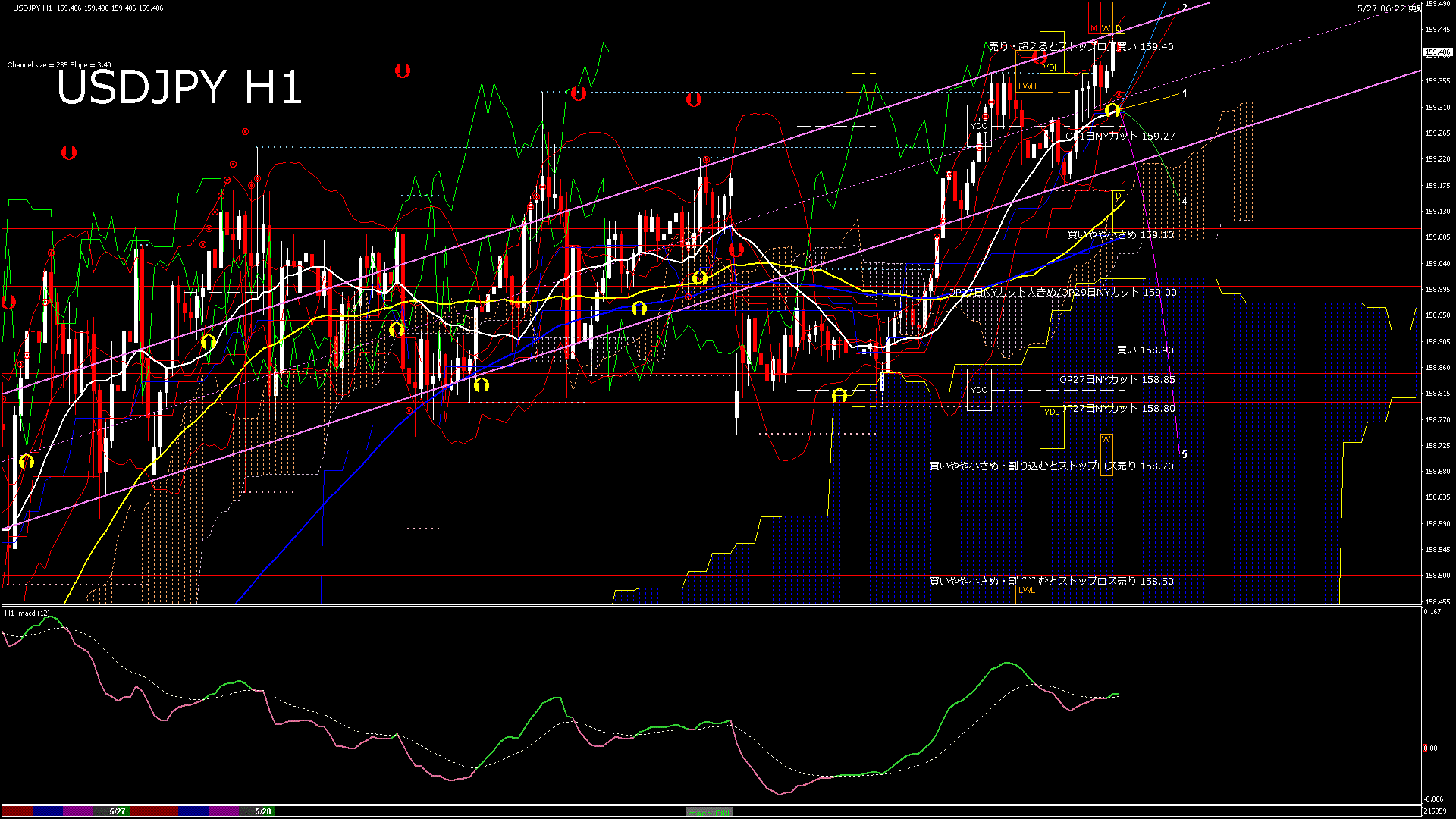Click the 159.490 price axis value
The width and height of the screenshot is (1456, 819).
pos(1438,4)
